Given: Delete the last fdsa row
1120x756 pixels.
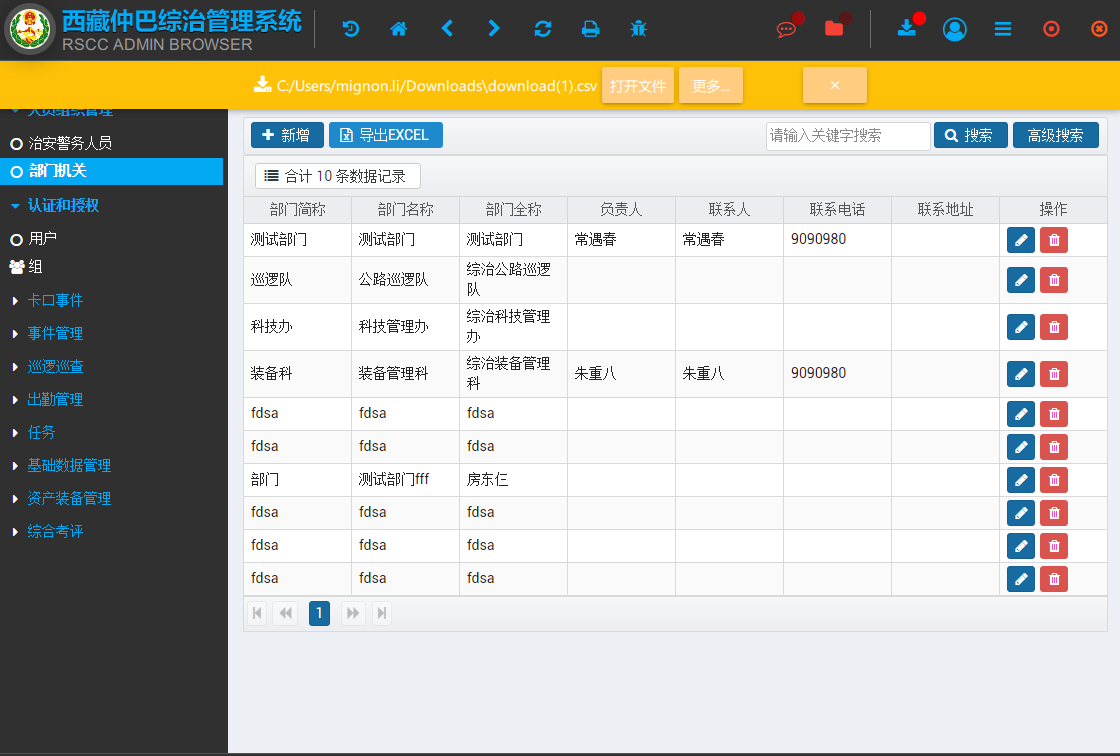Looking at the screenshot, I should [1054, 579].
